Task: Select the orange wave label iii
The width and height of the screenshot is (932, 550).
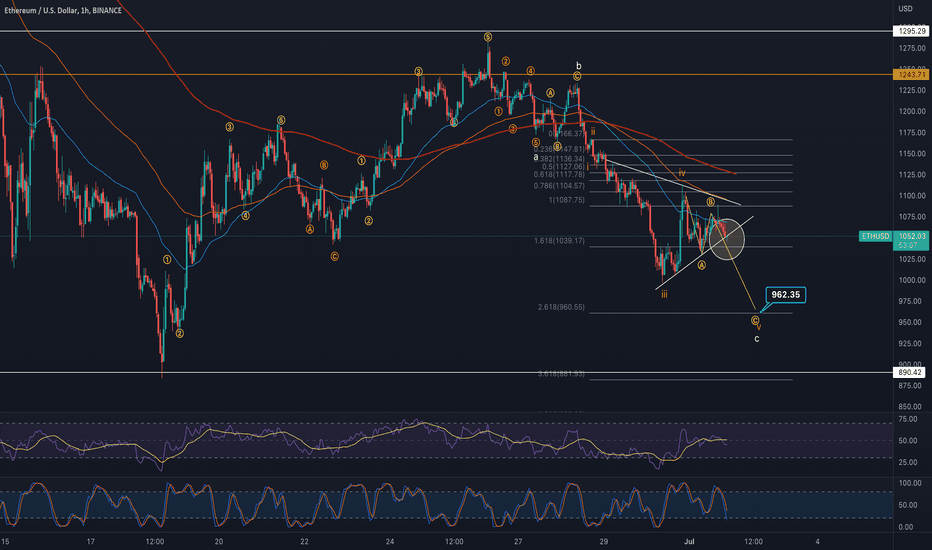Action: 664,294
